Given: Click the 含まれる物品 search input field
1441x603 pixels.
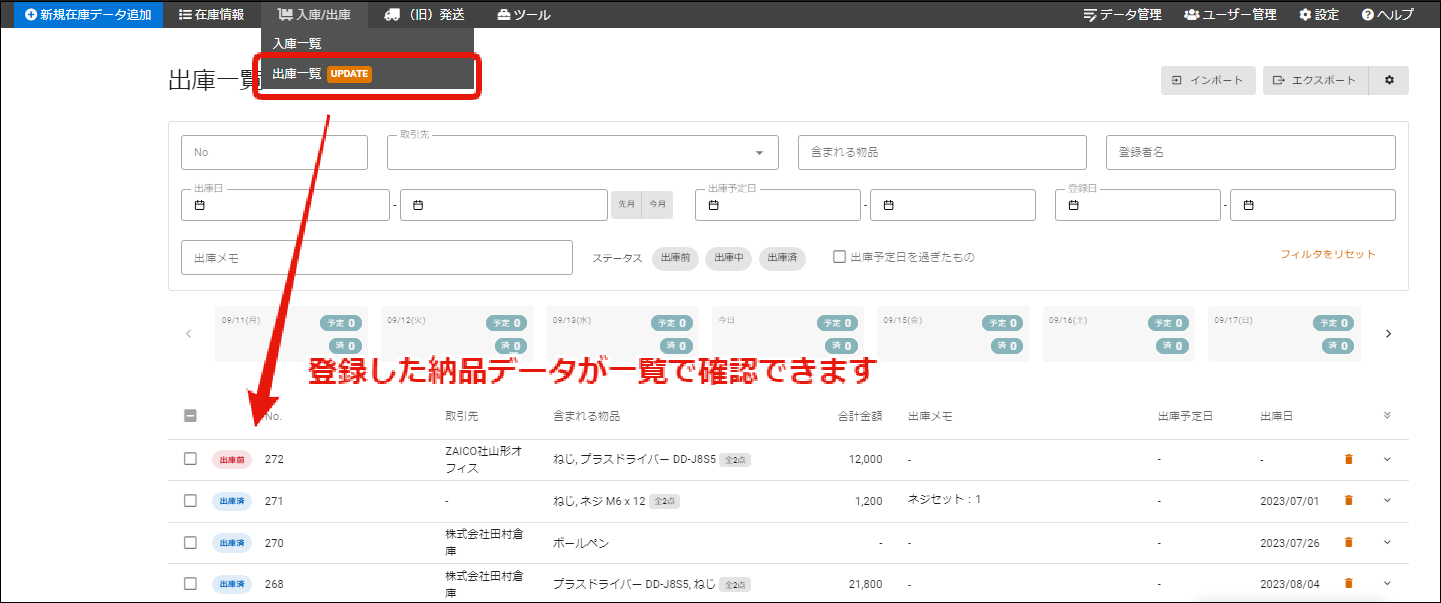Looking at the screenshot, I should pyautogui.click(x=941, y=152).
